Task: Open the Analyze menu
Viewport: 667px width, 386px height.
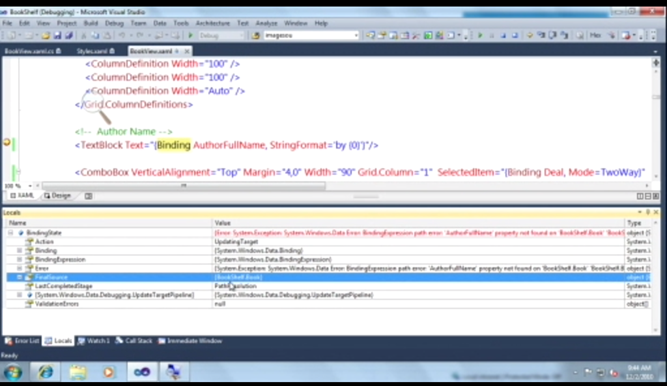Action: [266, 23]
